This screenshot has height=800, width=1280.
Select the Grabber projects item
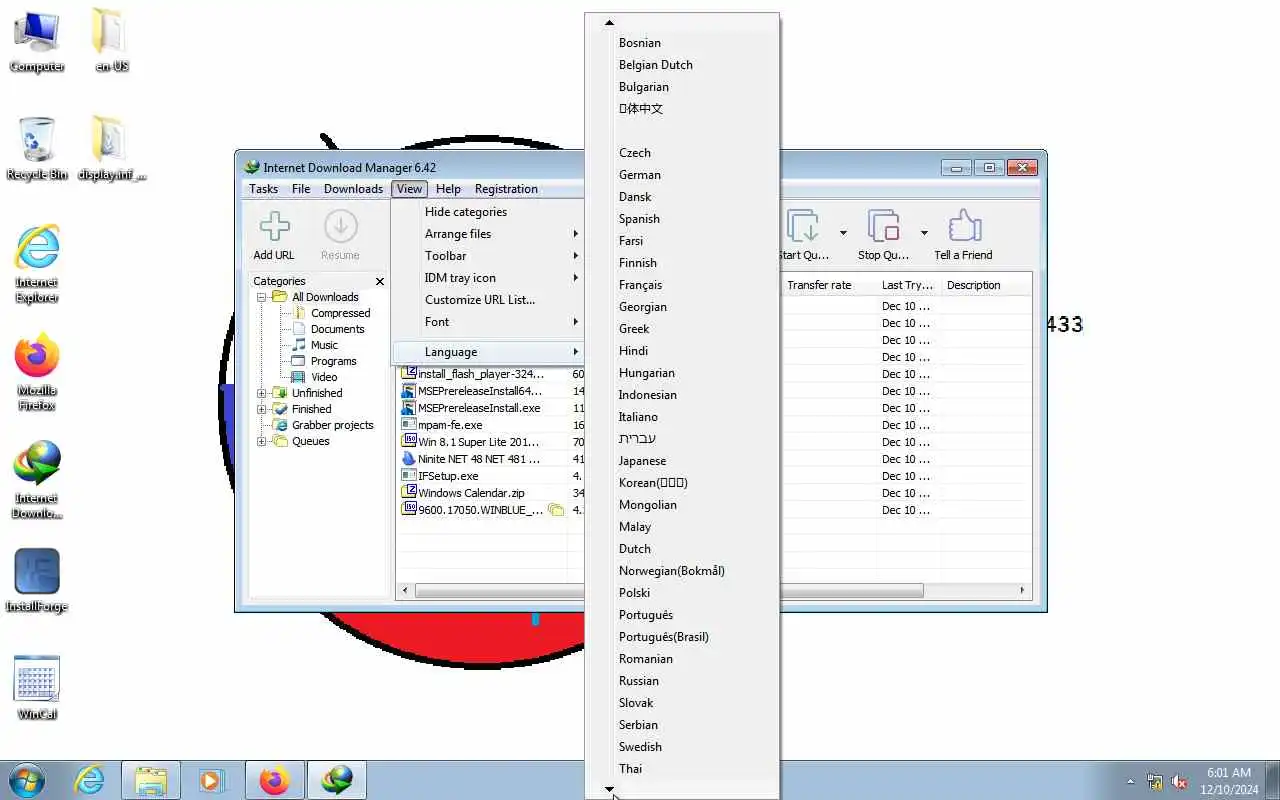pos(332,425)
